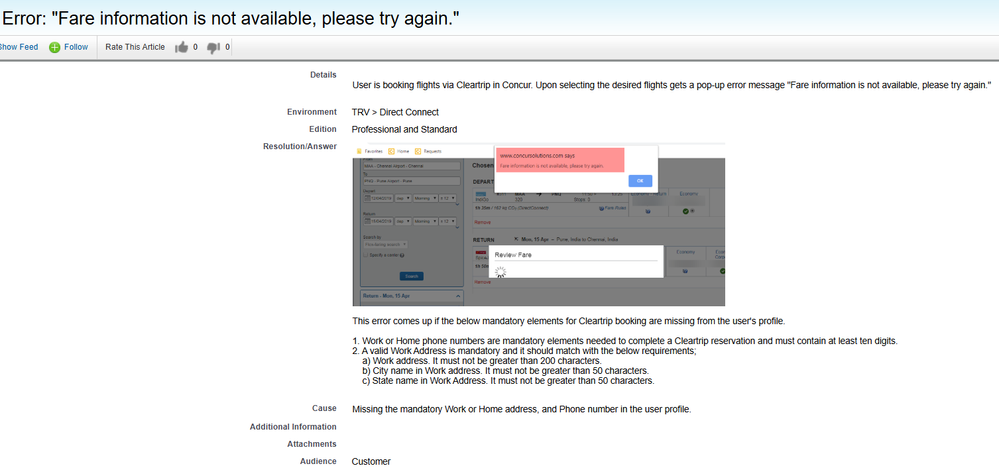Click the 'Work address. It must not be greater than 200' line
The width and height of the screenshot is (999, 472).
click(482, 361)
